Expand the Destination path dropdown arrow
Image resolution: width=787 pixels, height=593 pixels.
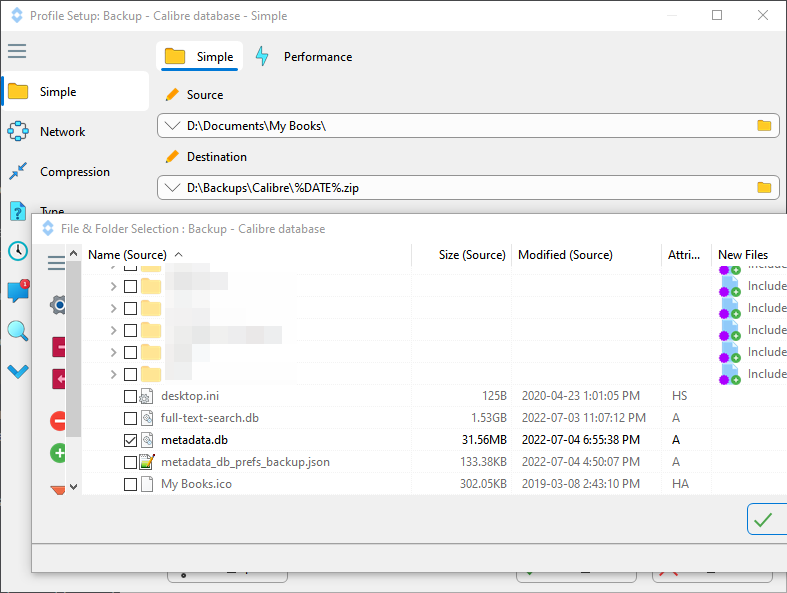[x=172, y=188]
